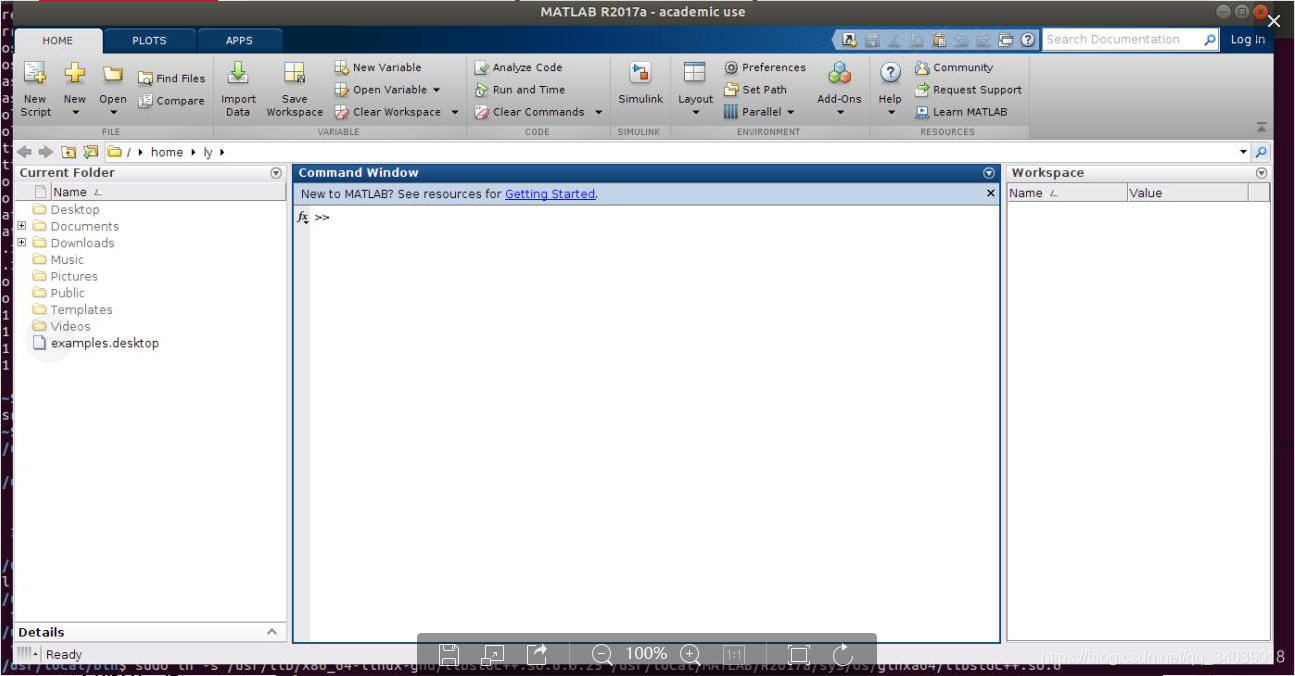Select the Music folder
This screenshot has width=1295, height=676.
(67, 260)
